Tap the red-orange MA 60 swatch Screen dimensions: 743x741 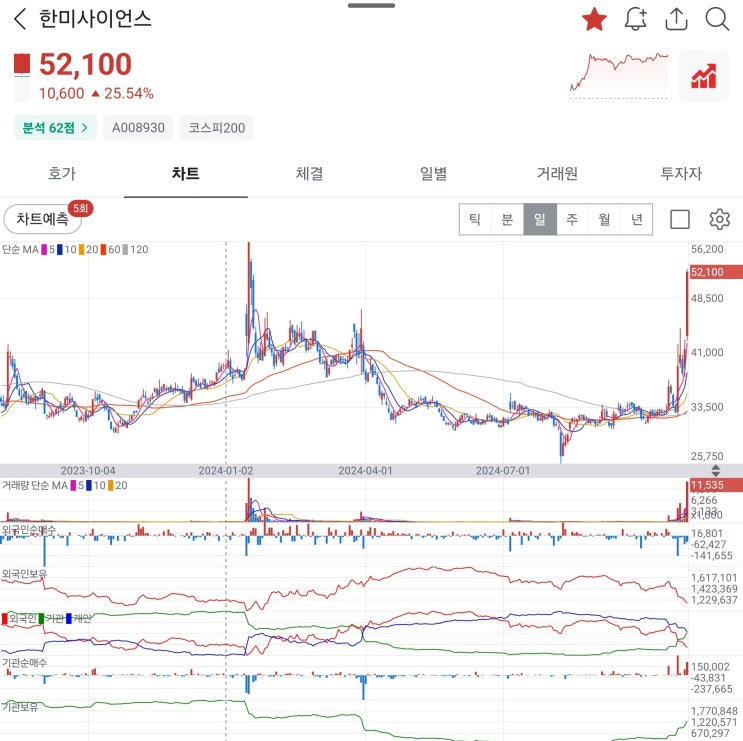tap(103, 250)
